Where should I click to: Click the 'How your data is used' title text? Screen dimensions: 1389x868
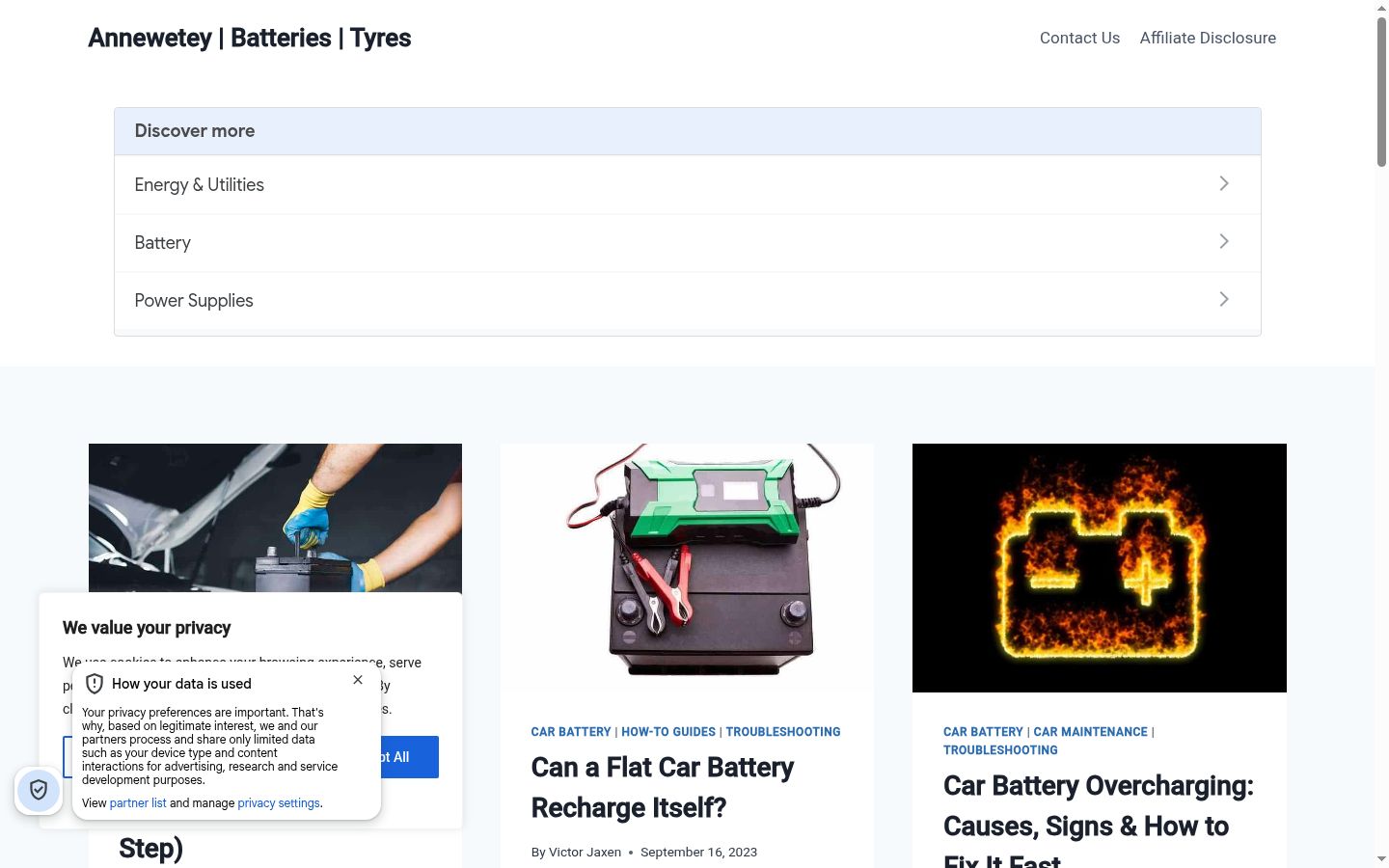click(x=181, y=684)
